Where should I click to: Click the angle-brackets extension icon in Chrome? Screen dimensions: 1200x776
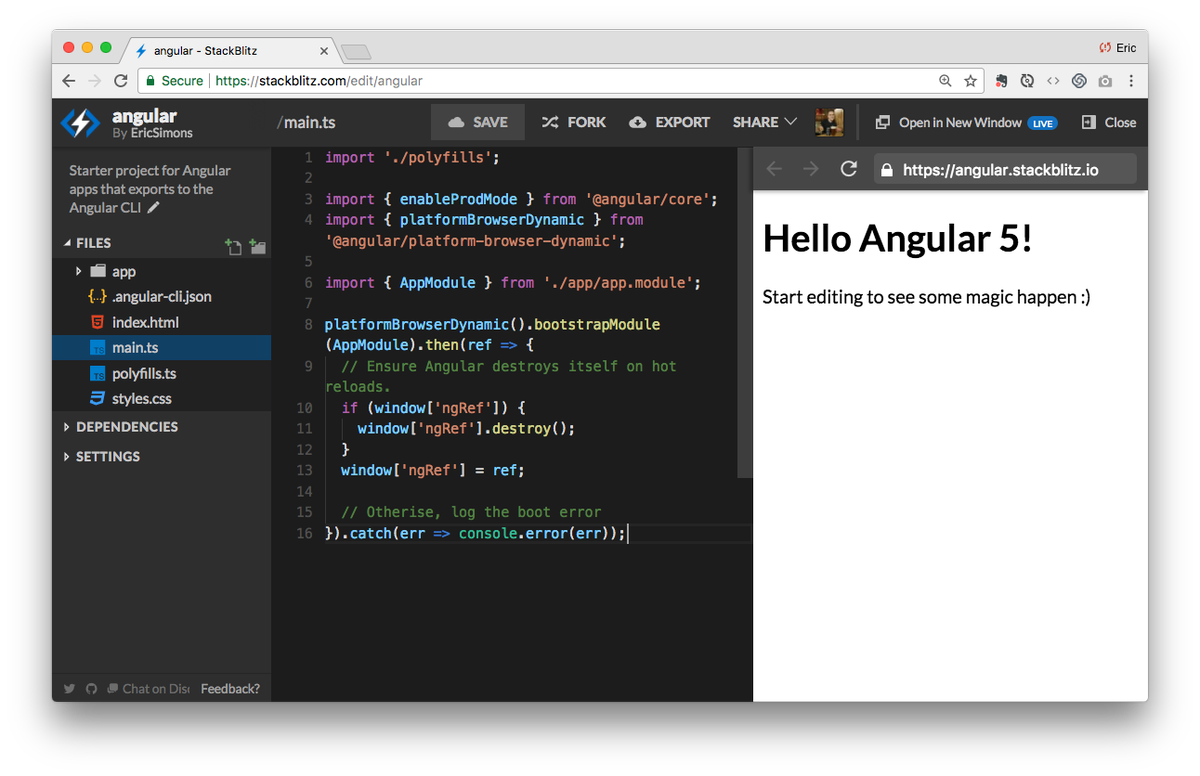pyautogui.click(x=1053, y=81)
